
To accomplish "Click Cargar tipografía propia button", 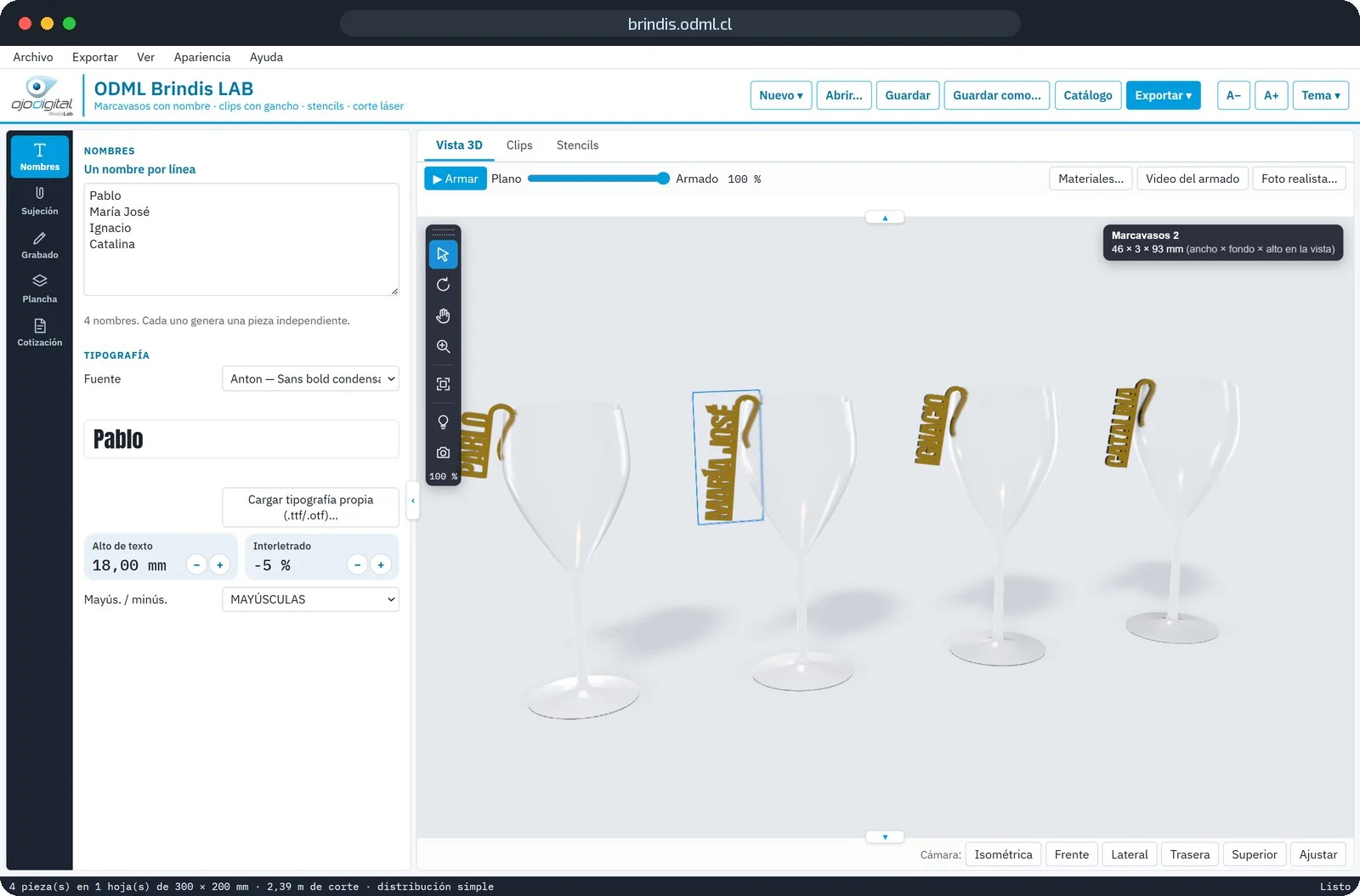I will click(310, 508).
